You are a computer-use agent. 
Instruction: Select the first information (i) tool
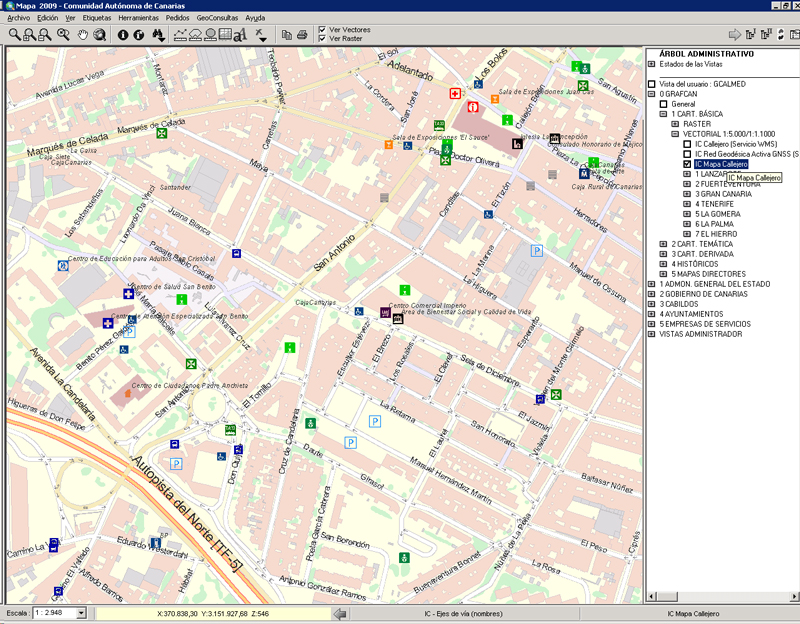[123, 35]
